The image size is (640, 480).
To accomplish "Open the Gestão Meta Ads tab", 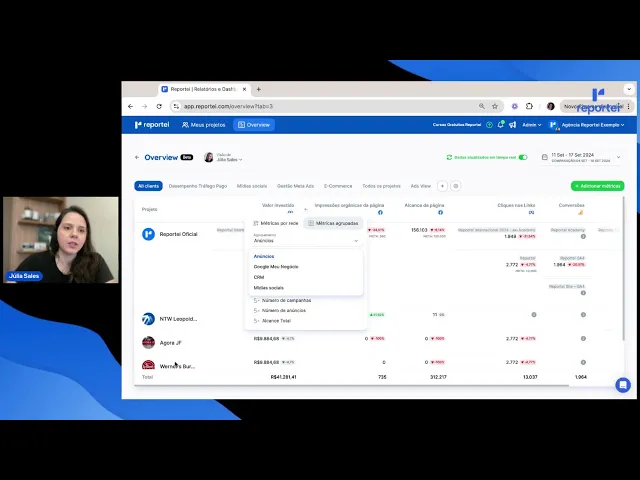I will (296, 186).
